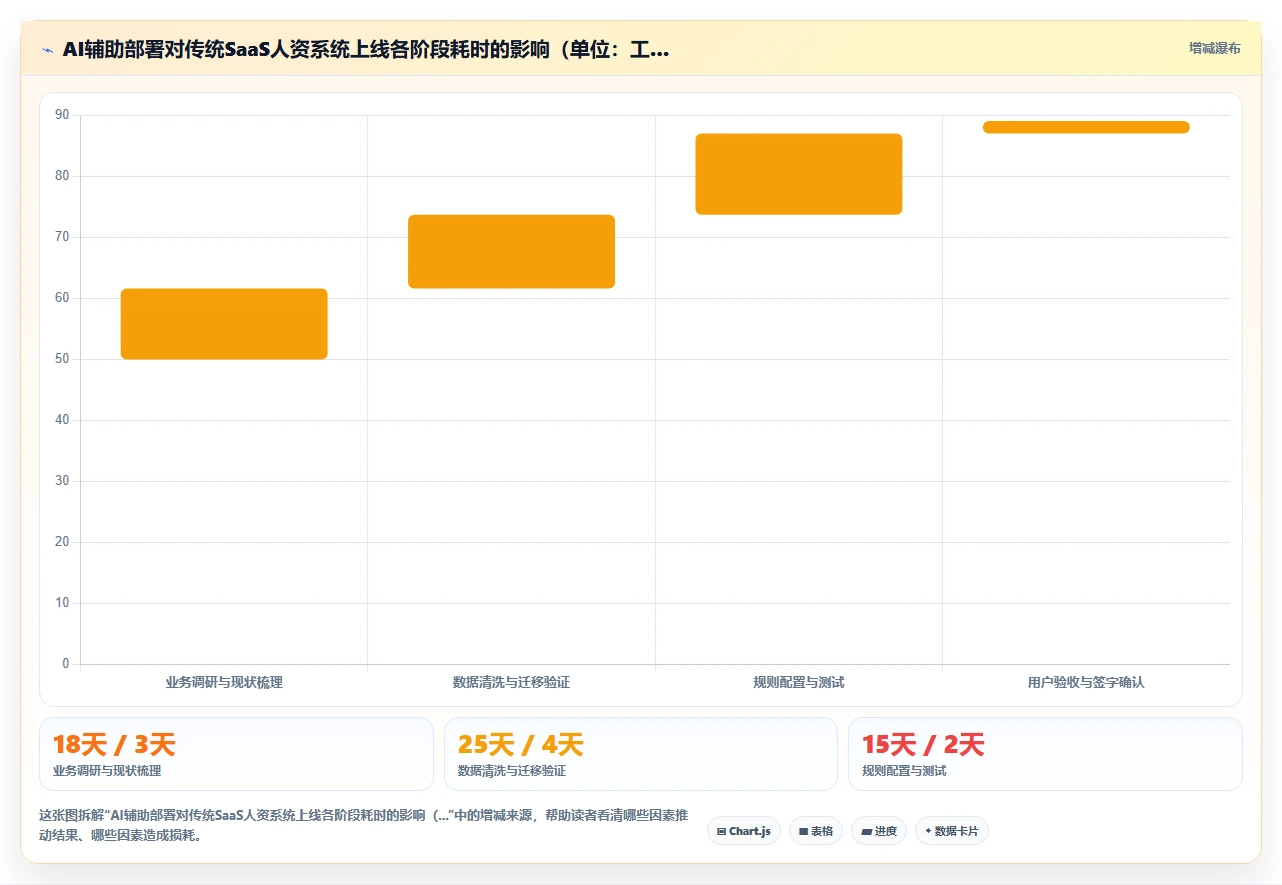Open the 15天 / 2天 data card

pyautogui.click(x=1045, y=754)
